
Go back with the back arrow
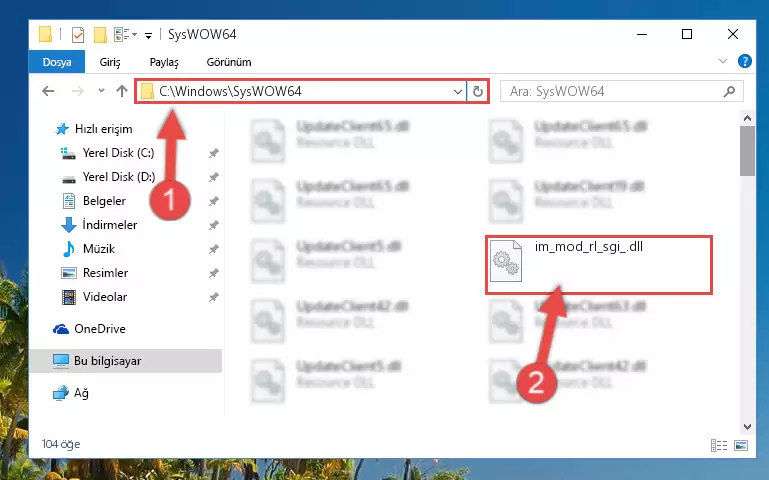coord(48,91)
